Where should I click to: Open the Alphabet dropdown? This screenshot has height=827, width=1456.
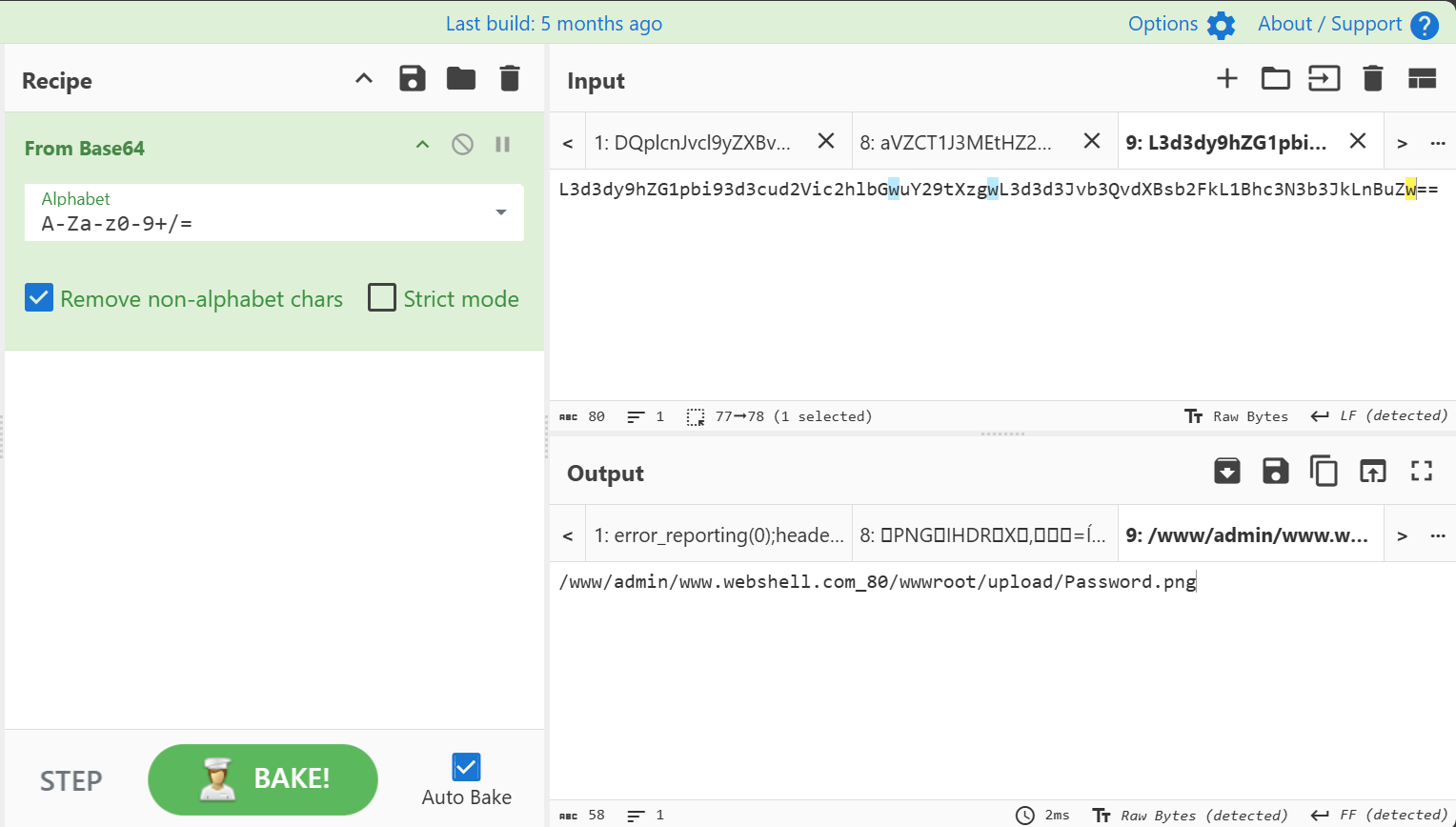[x=500, y=212]
